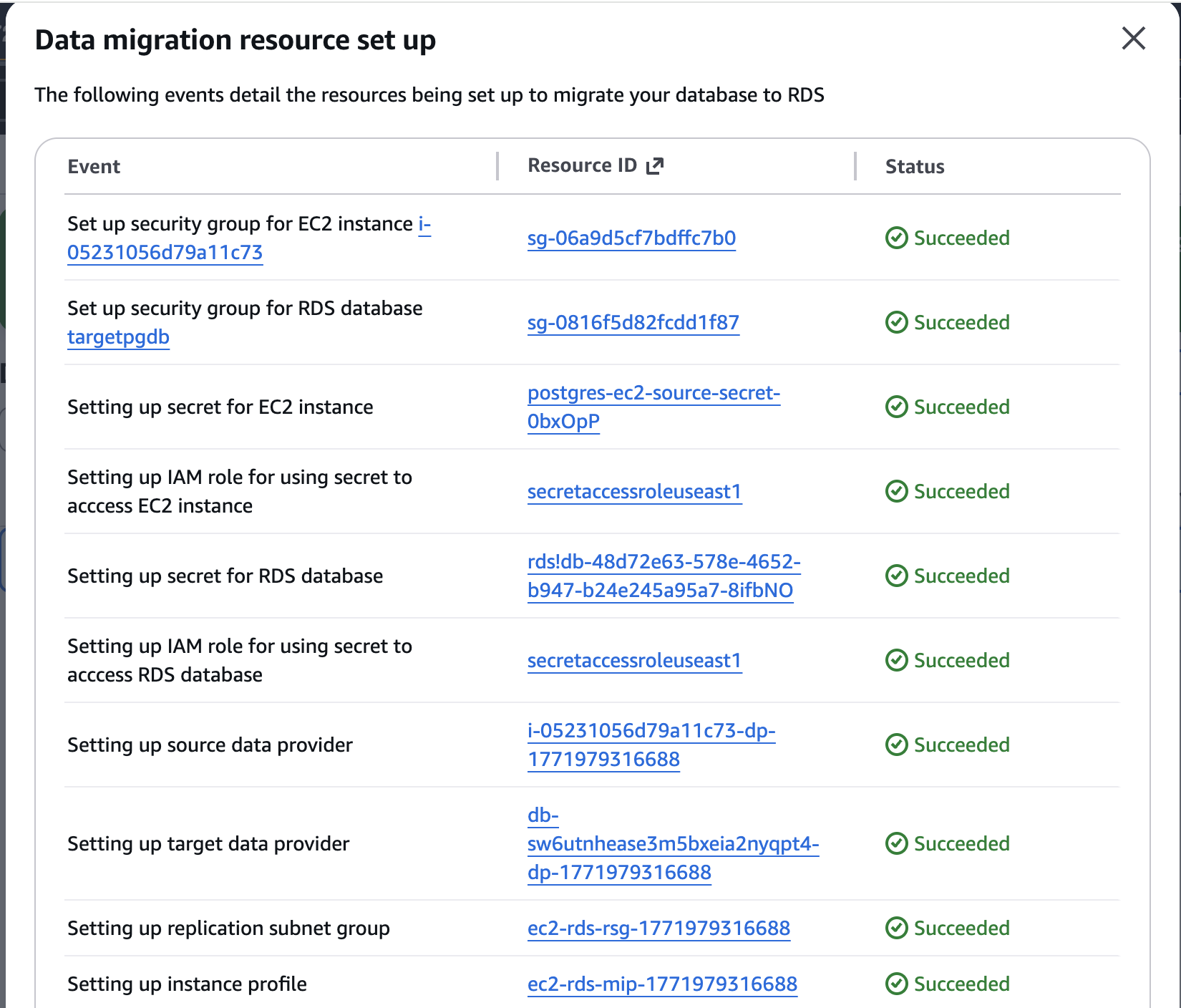Image resolution: width=1181 pixels, height=1008 pixels.
Task: Click 'Set up security group for RDS database' text
Action: (x=245, y=309)
